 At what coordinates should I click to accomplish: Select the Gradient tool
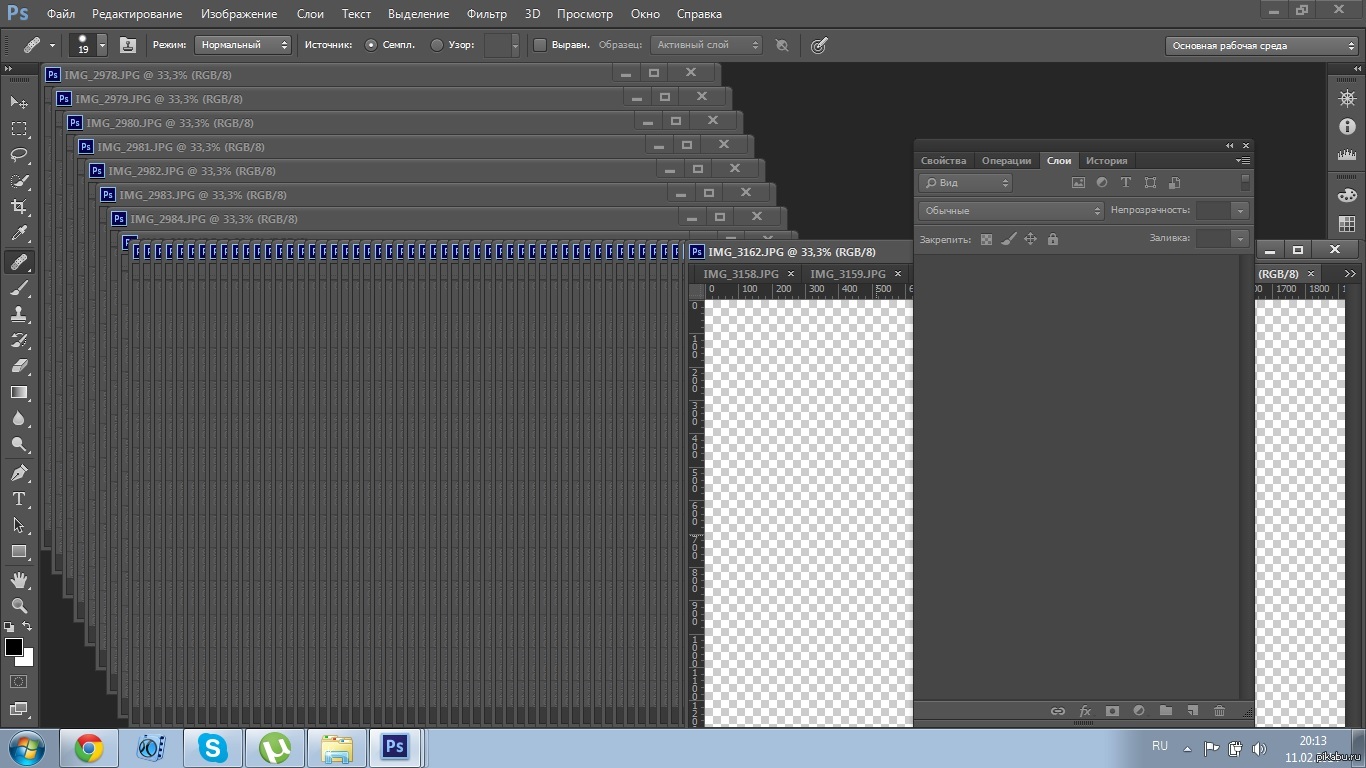point(19,393)
